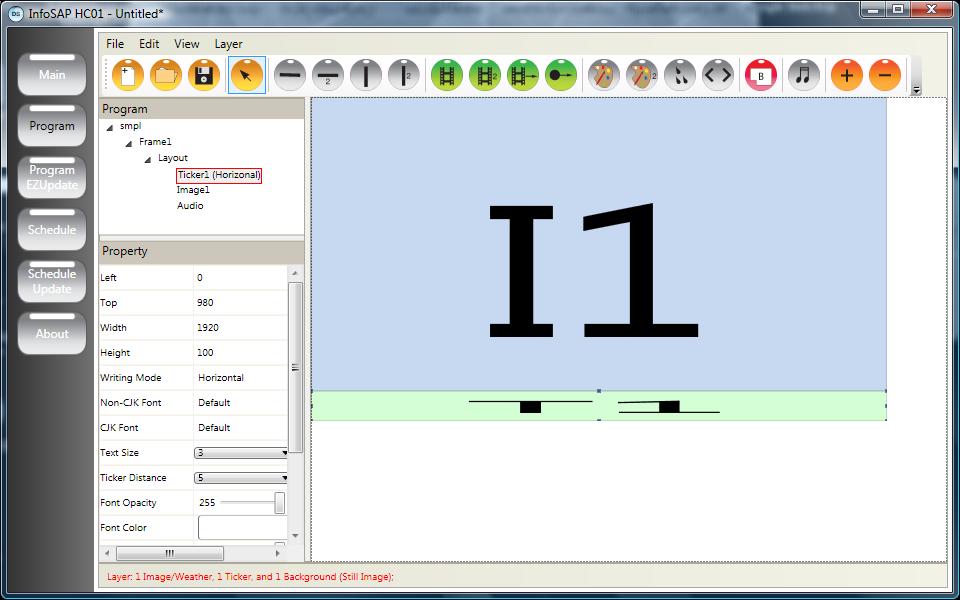Select Image1 in the Program tree
This screenshot has height=600, width=960.
(x=193, y=190)
